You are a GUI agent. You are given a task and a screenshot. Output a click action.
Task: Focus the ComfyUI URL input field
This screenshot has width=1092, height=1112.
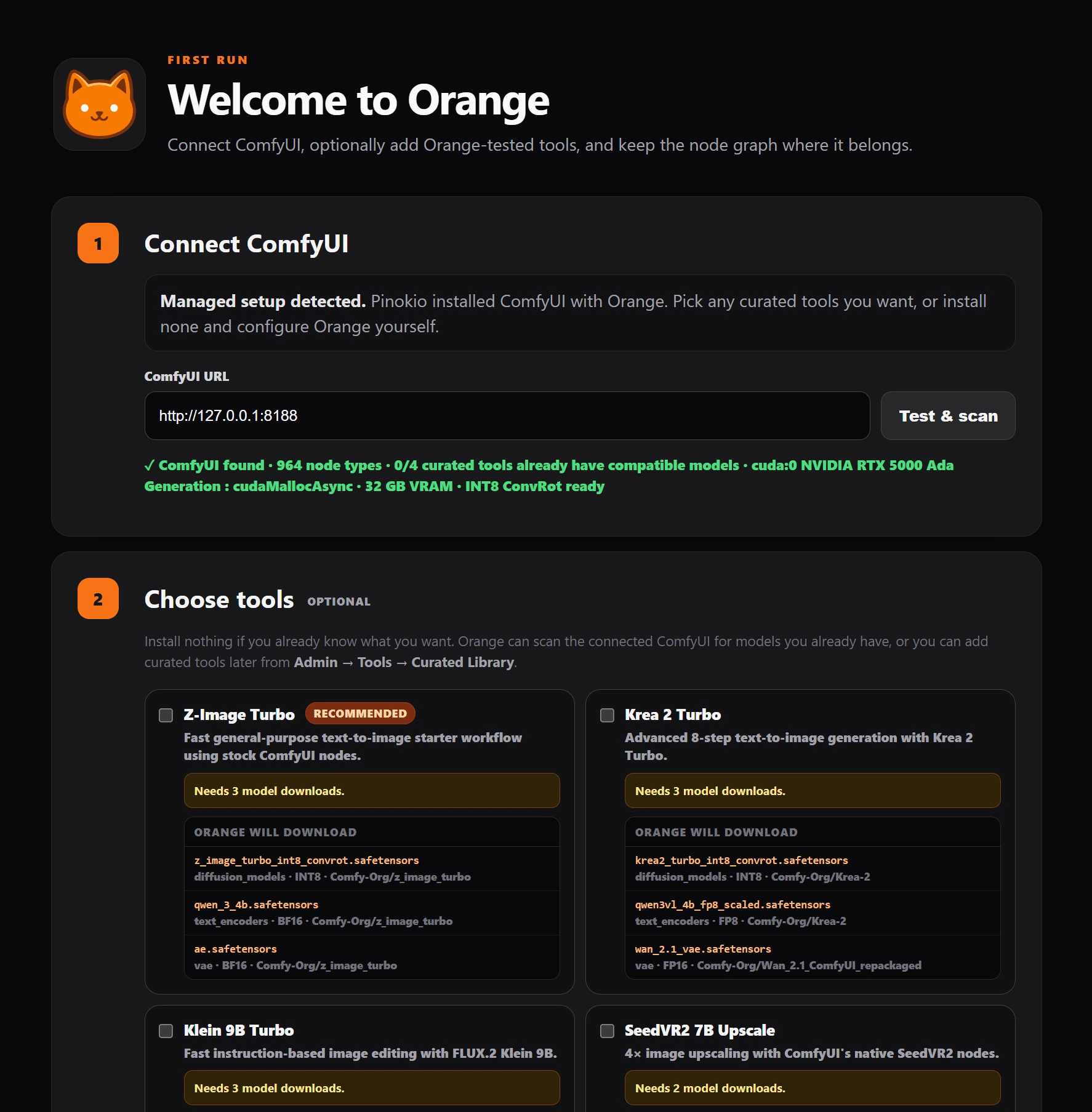(x=507, y=416)
